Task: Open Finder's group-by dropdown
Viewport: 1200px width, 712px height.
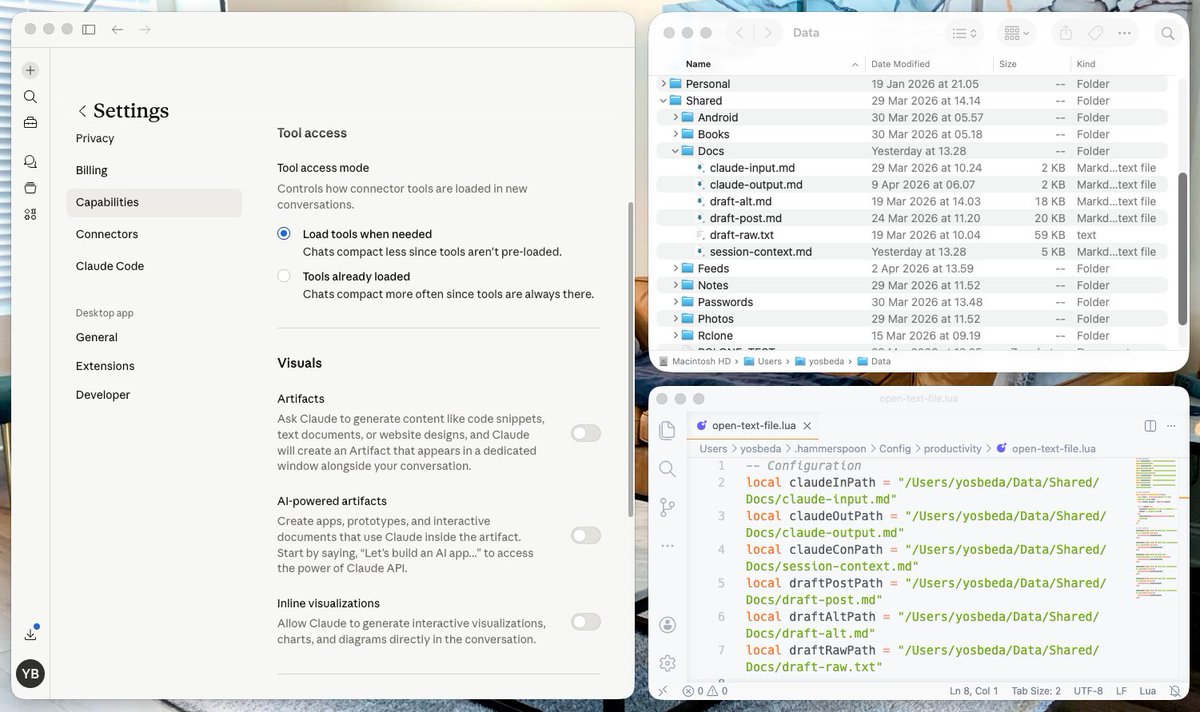Action: point(1018,33)
